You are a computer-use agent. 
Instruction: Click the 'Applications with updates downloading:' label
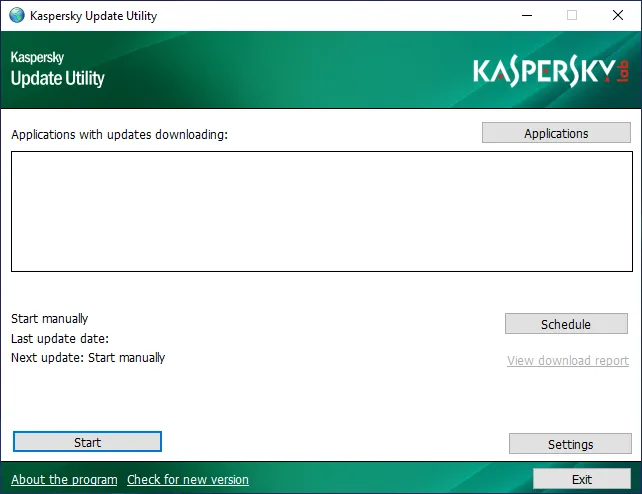(120, 135)
